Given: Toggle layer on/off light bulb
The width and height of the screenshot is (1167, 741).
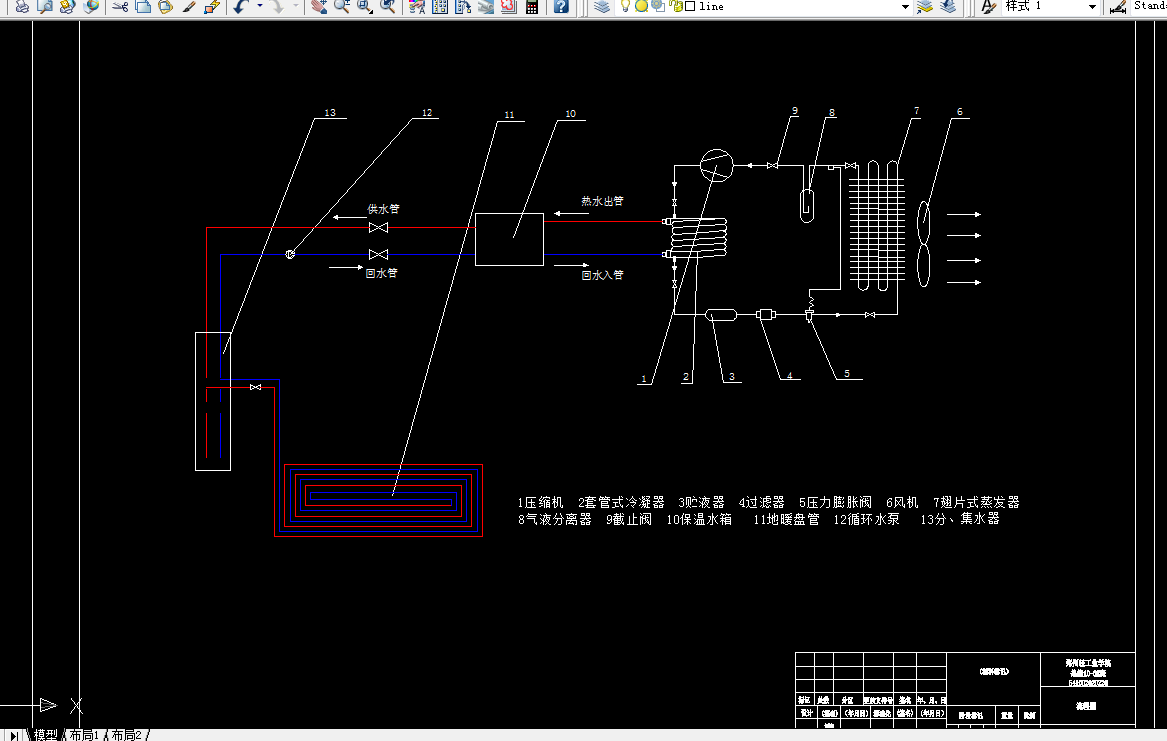Looking at the screenshot, I should tap(625, 6).
